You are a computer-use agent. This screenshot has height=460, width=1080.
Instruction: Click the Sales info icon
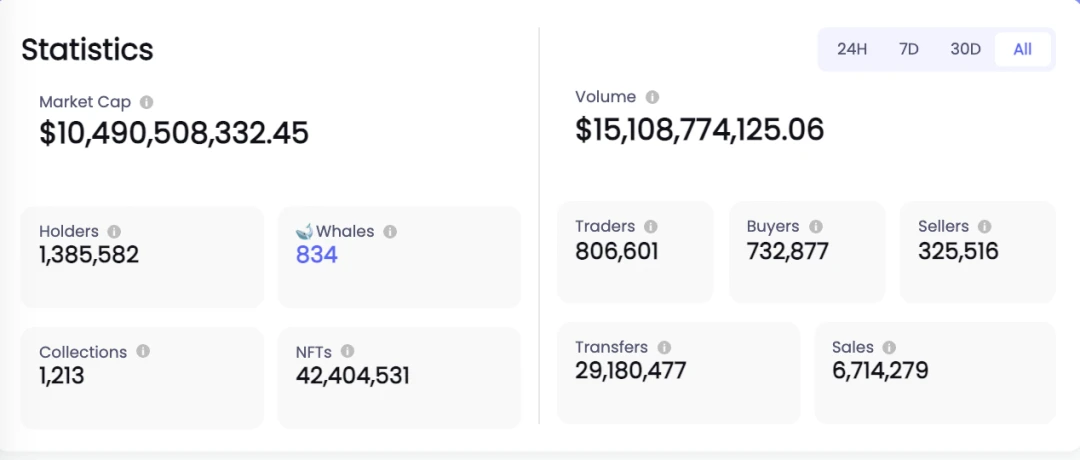889,347
